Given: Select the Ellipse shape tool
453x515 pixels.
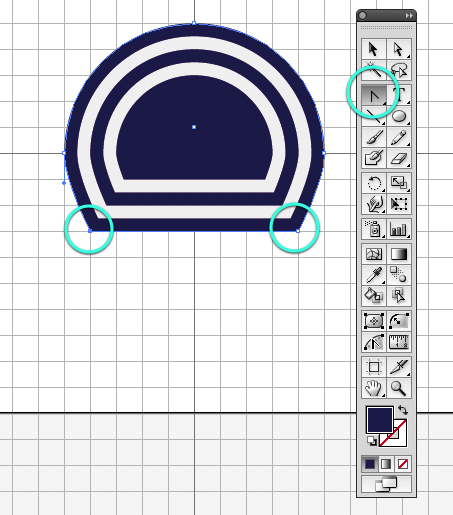Looking at the screenshot, I should (x=399, y=116).
